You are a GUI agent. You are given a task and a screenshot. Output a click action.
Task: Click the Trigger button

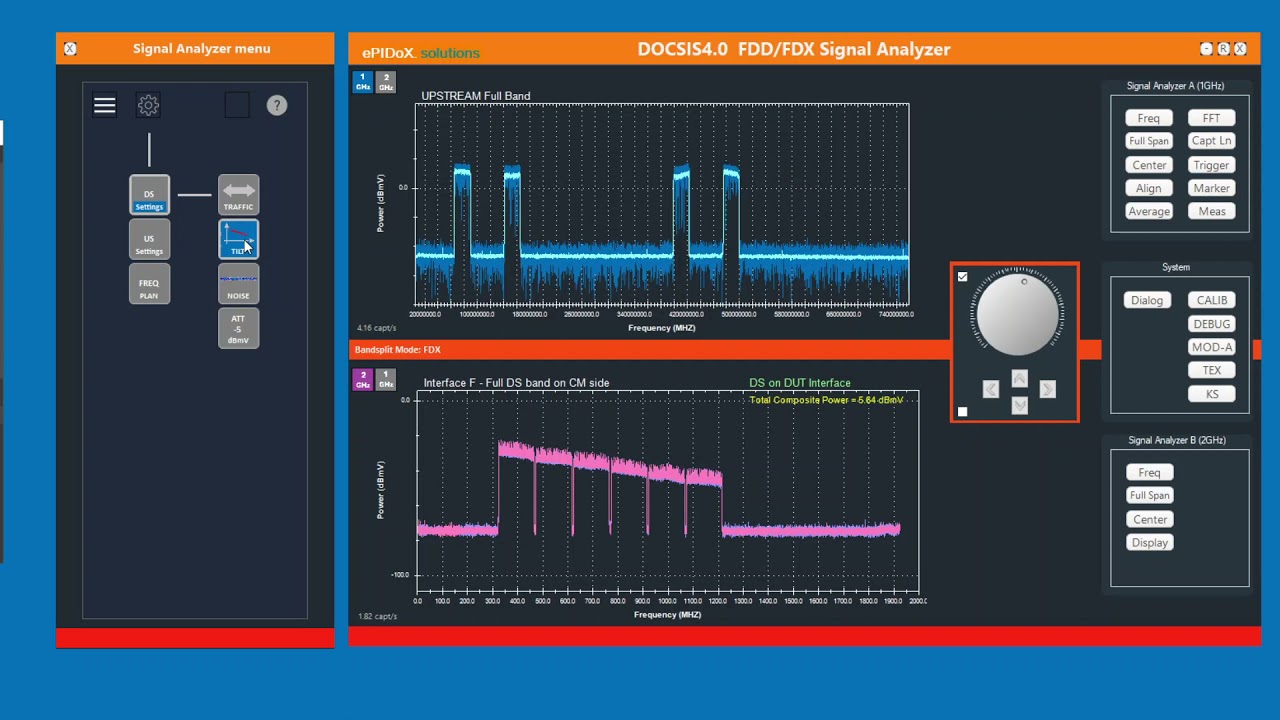pyautogui.click(x=1211, y=165)
